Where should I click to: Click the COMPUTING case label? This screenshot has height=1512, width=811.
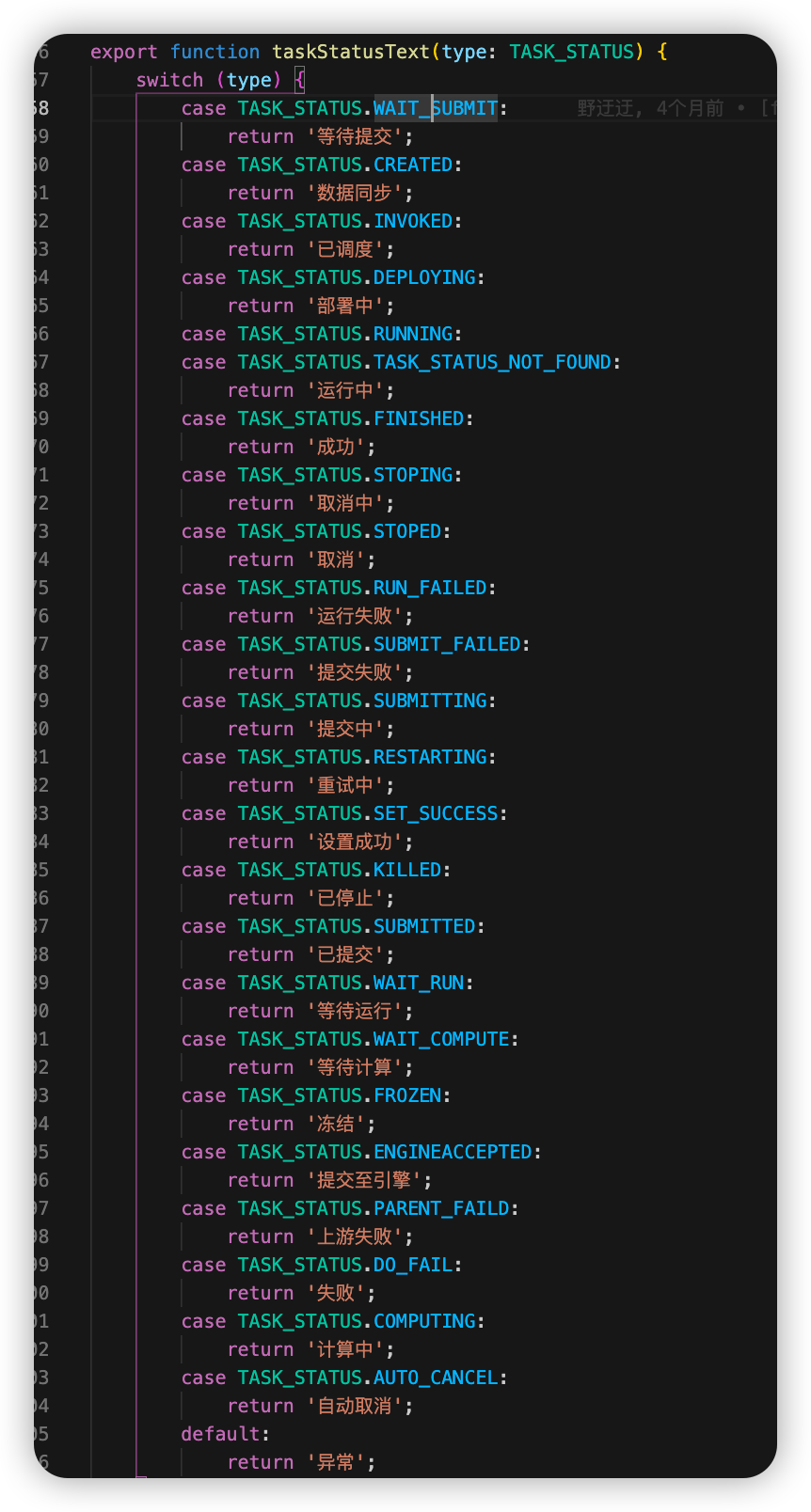(424, 1321)
